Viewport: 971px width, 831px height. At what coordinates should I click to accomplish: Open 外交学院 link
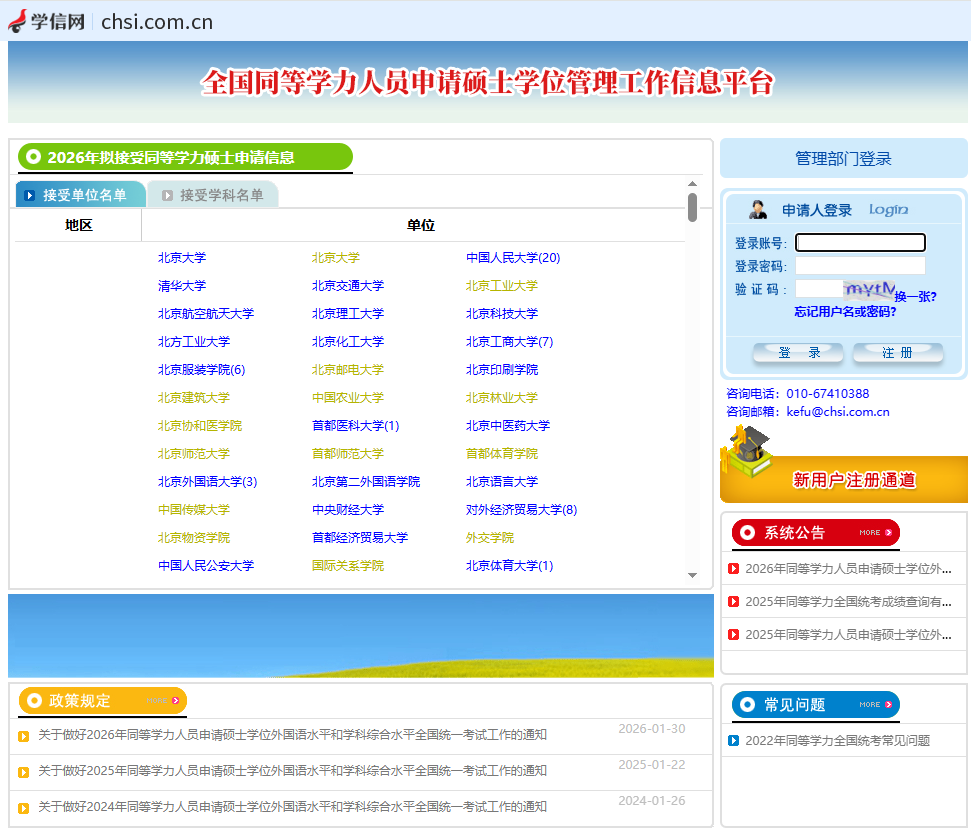490,537
